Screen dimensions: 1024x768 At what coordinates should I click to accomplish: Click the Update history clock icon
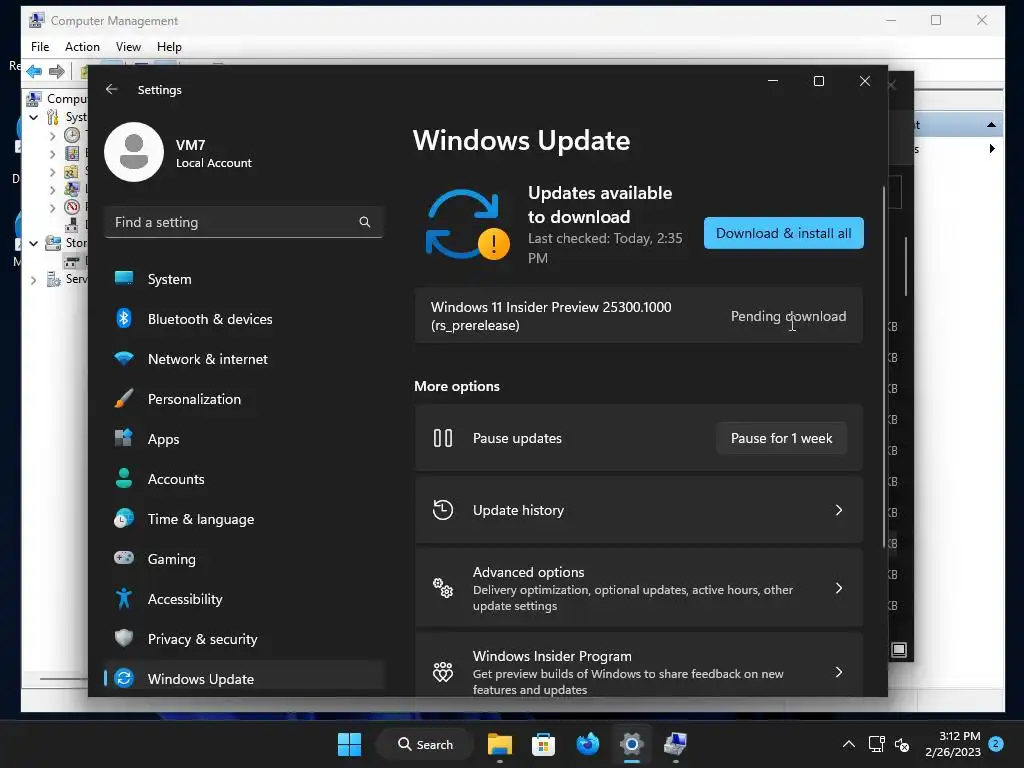443,510
